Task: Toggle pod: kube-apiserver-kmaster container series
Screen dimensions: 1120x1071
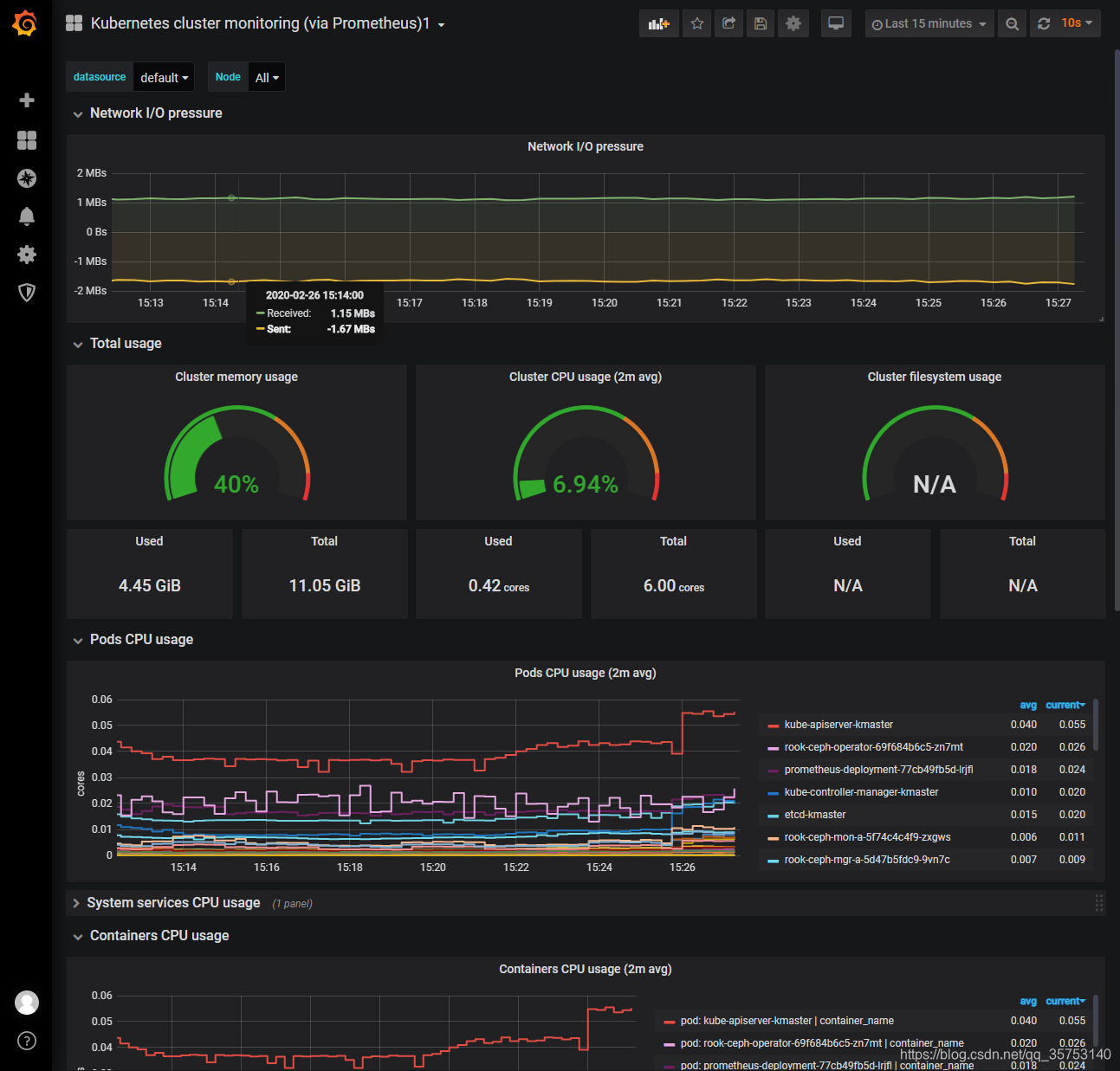Action: 787,1021
